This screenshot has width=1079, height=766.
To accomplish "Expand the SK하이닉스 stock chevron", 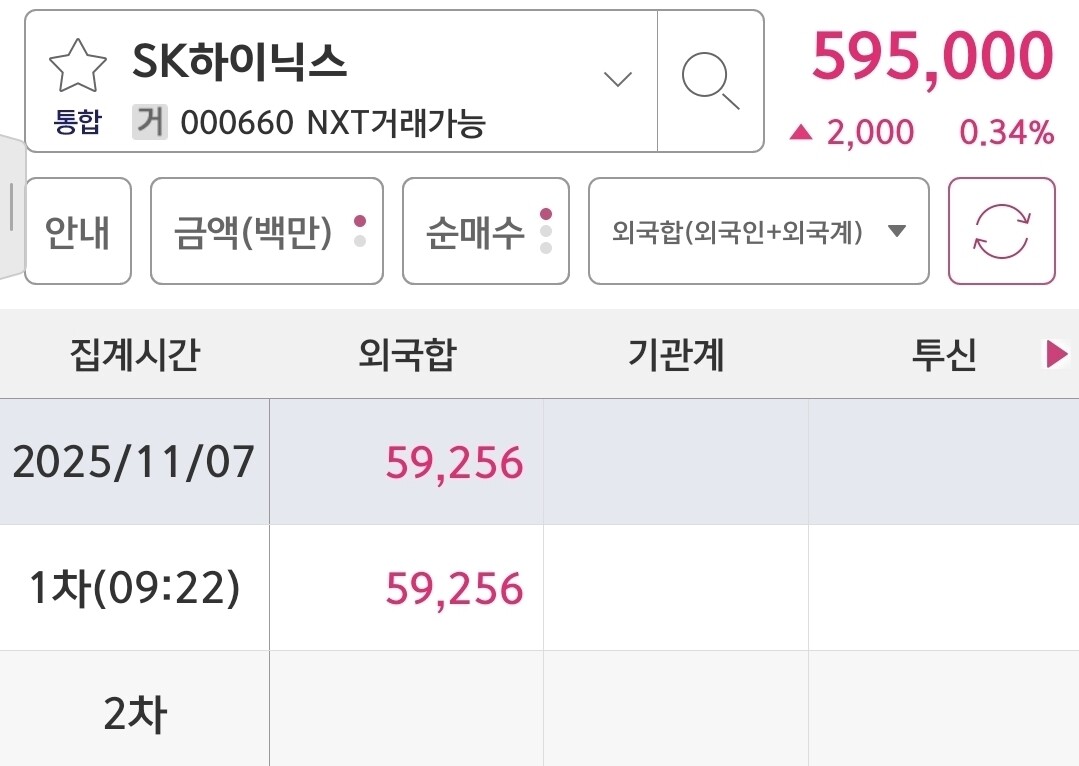I will click(x=619, y=79).
